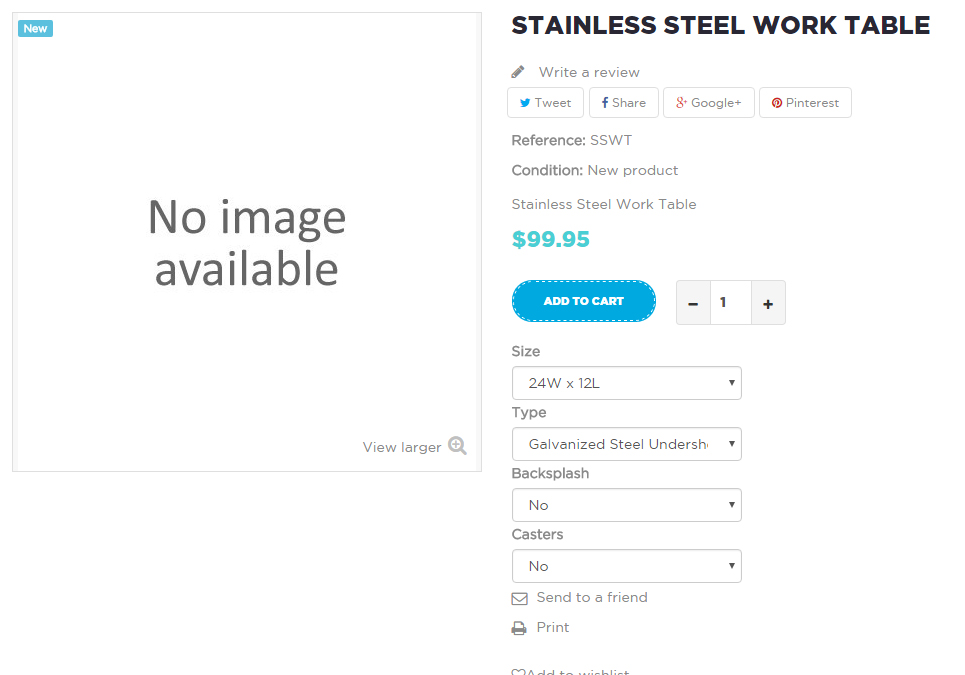Click the envelope icon for Send to a friend
Screen dimensions: 965x675
(519, 598)
